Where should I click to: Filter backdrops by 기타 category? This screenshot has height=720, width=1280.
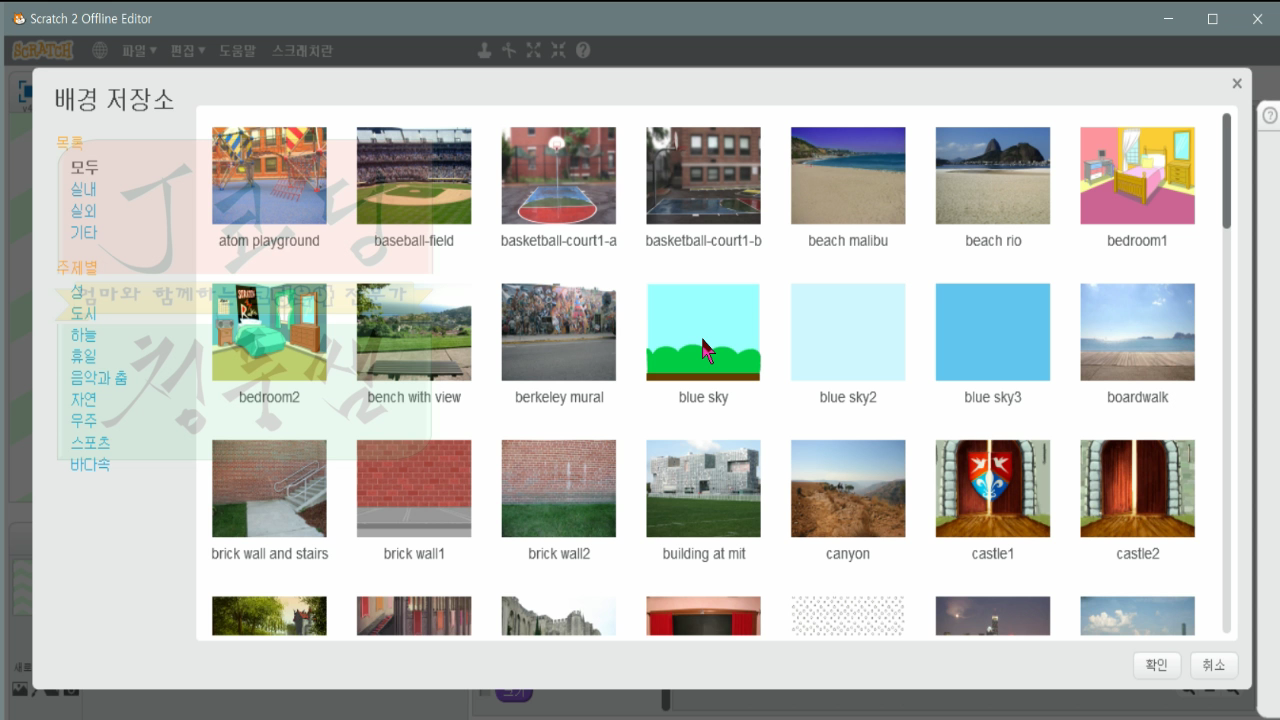click(x=84, y=232)
